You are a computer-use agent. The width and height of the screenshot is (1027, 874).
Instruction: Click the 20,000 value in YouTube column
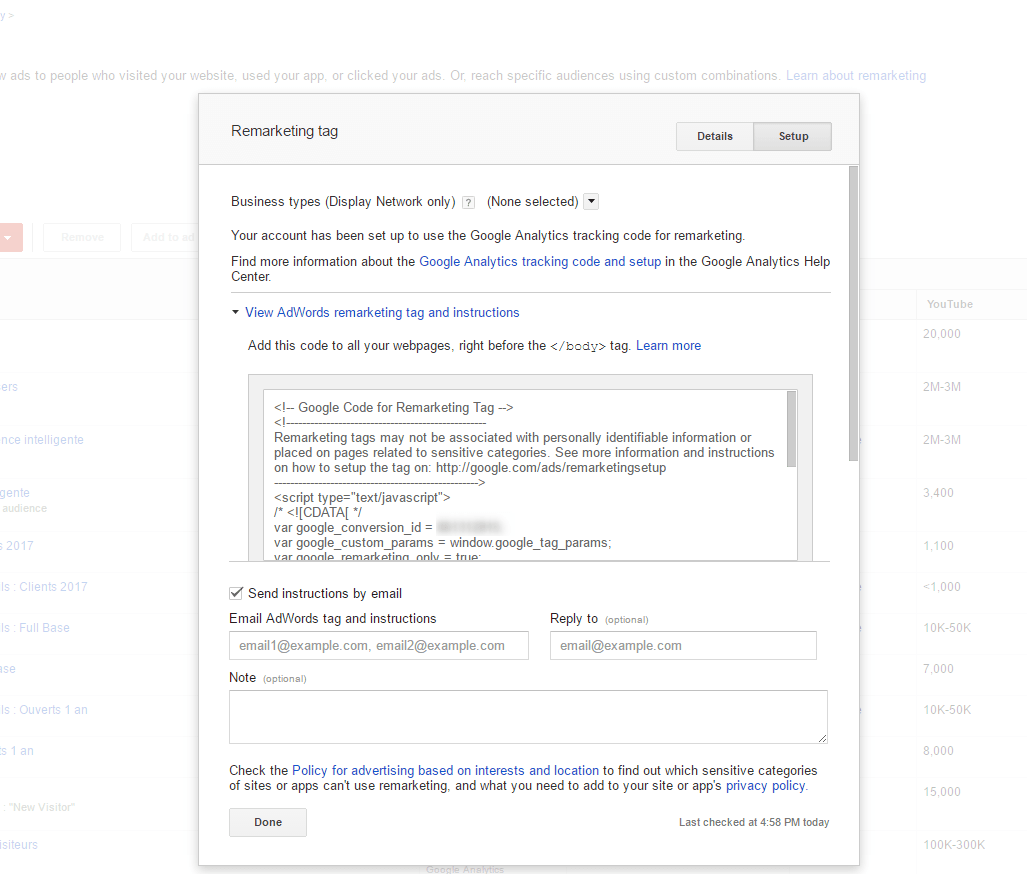point(941,333)
